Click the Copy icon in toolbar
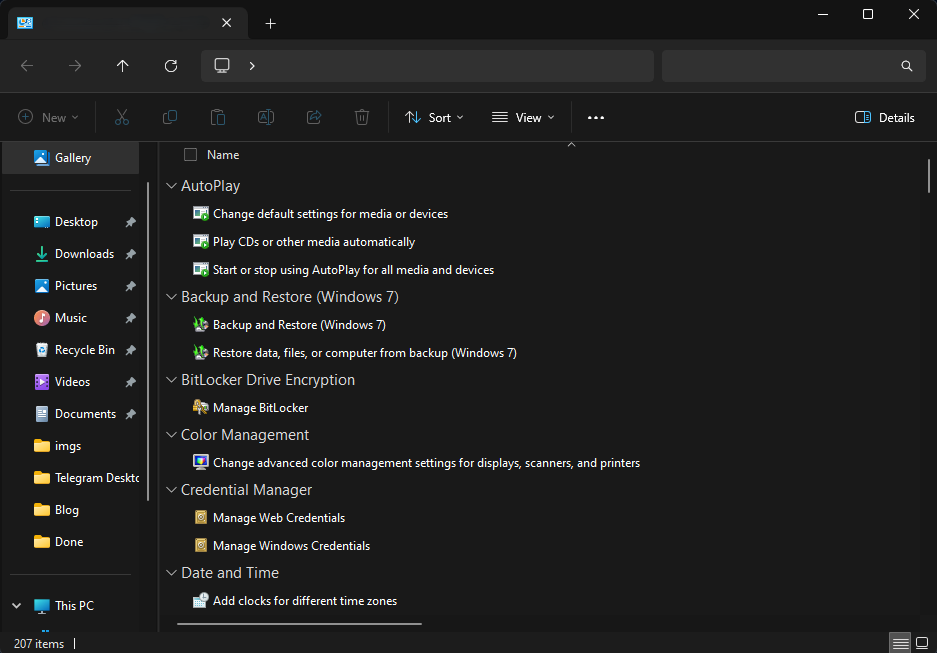 (x=170, y=117)
